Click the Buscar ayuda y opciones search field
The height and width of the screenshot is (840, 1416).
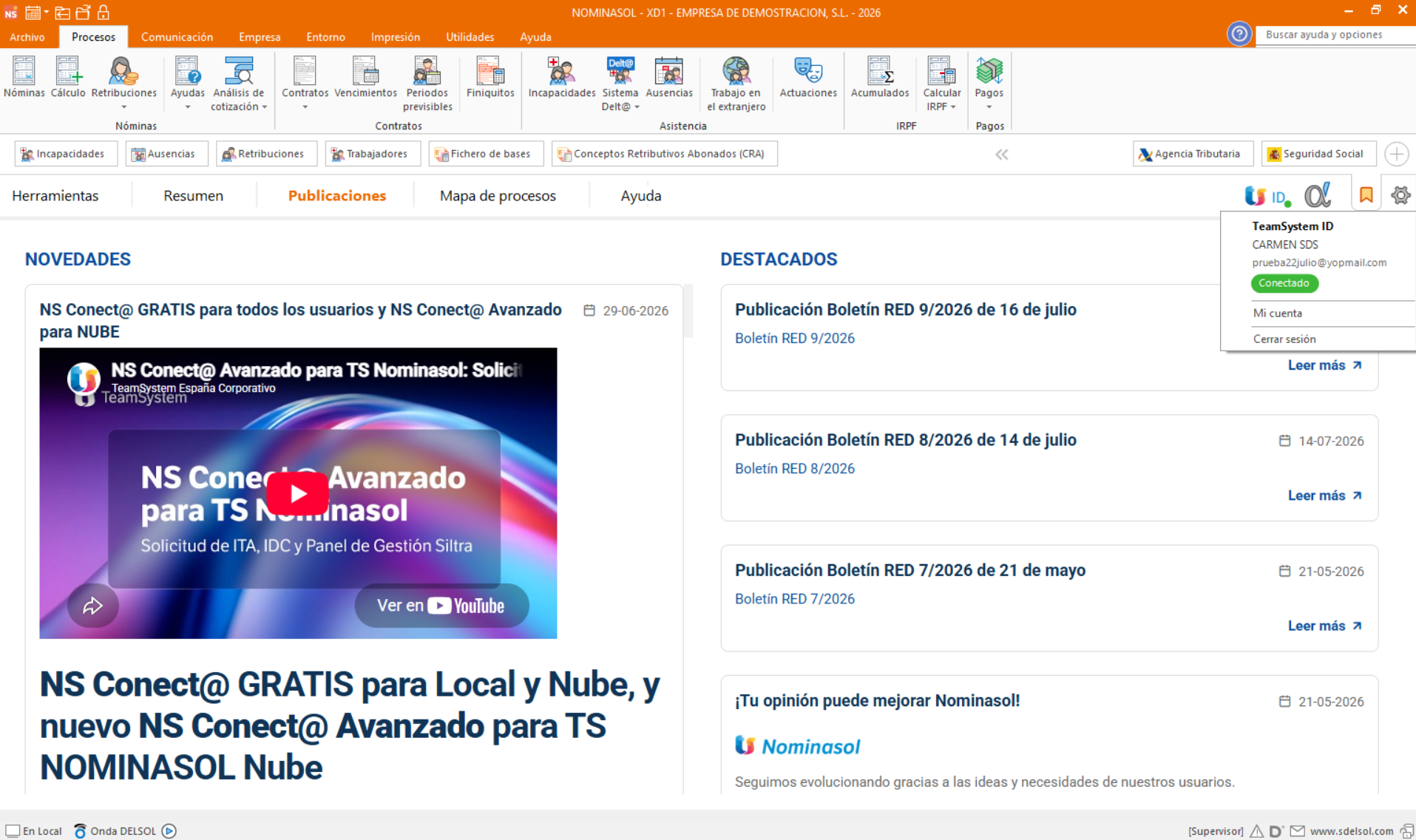coord(1335,35)
